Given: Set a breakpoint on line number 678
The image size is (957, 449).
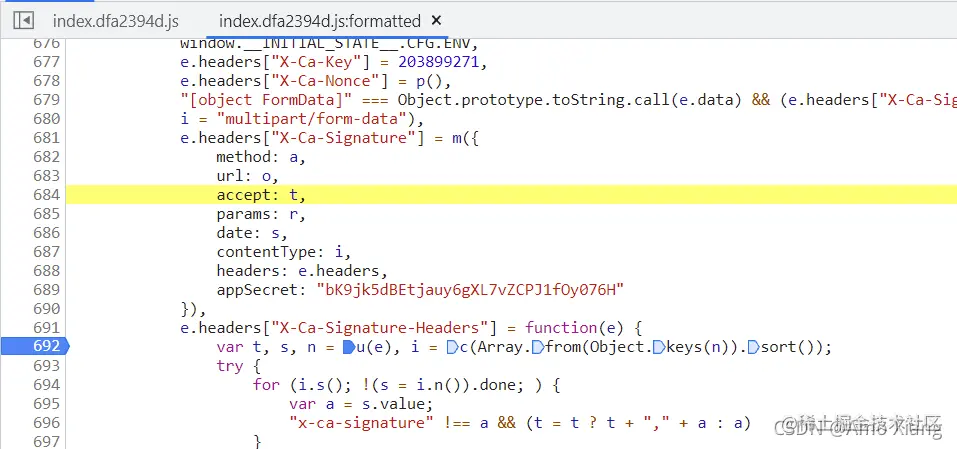Looking at the screenshot, I should click(46, 81).
